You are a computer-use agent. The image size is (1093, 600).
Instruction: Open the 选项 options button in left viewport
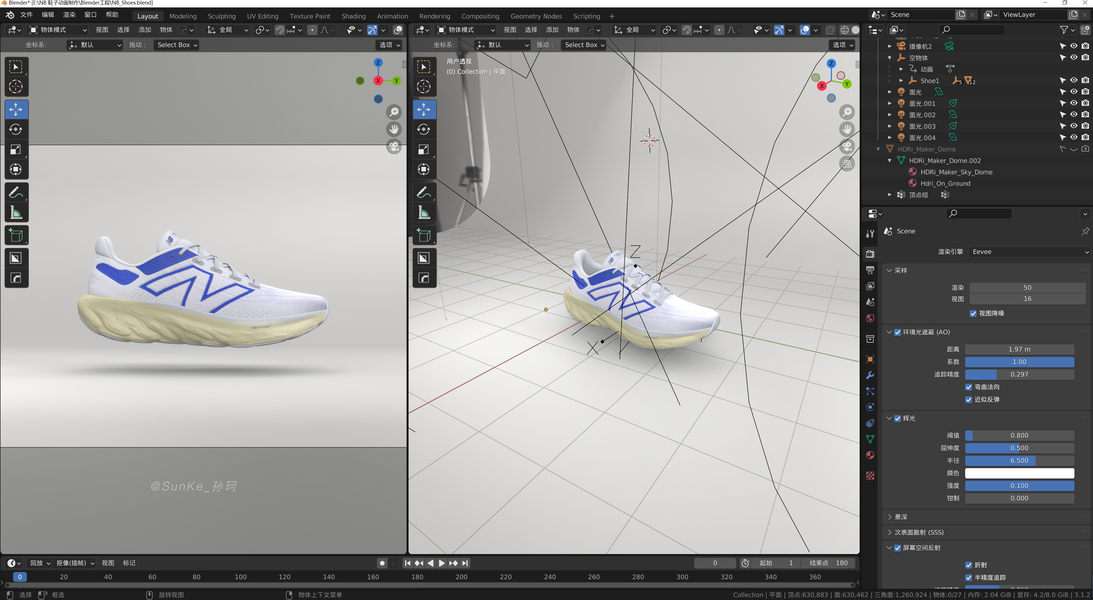[x=389, y=45]
